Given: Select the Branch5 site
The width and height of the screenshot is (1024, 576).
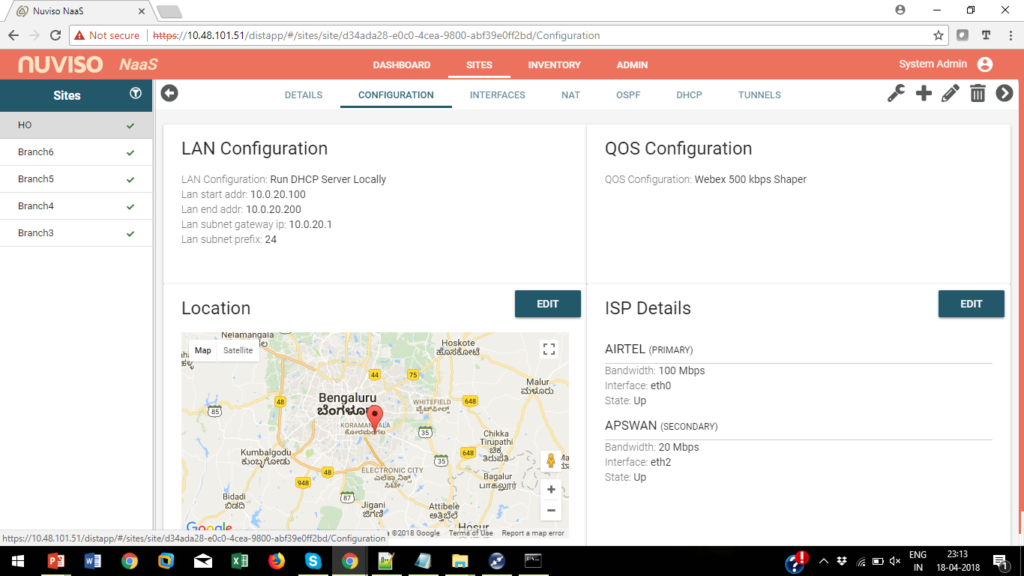Looking at the screenshot, I should [x=76, y=179].
